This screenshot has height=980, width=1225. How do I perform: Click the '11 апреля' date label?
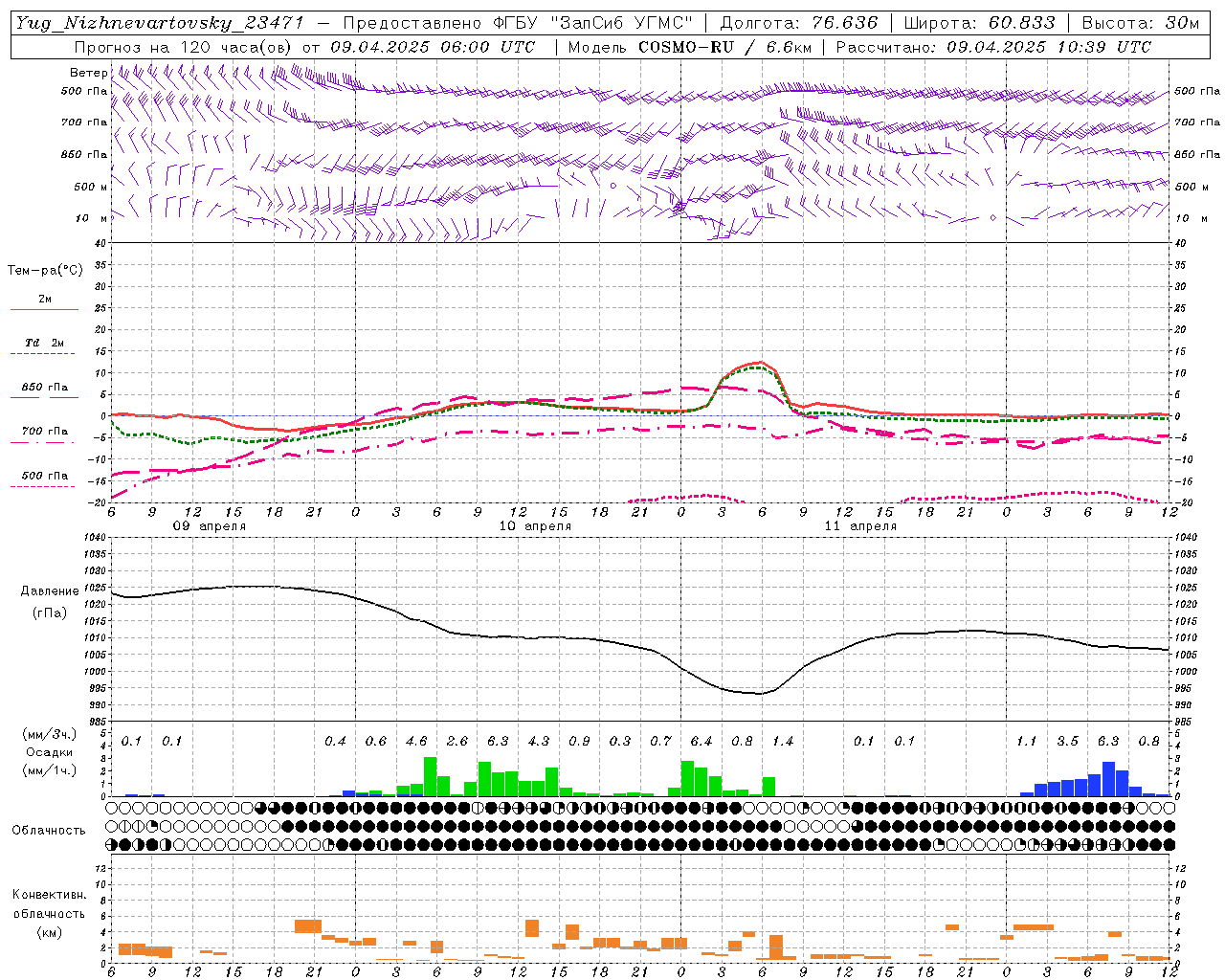[x=860, y=526]
